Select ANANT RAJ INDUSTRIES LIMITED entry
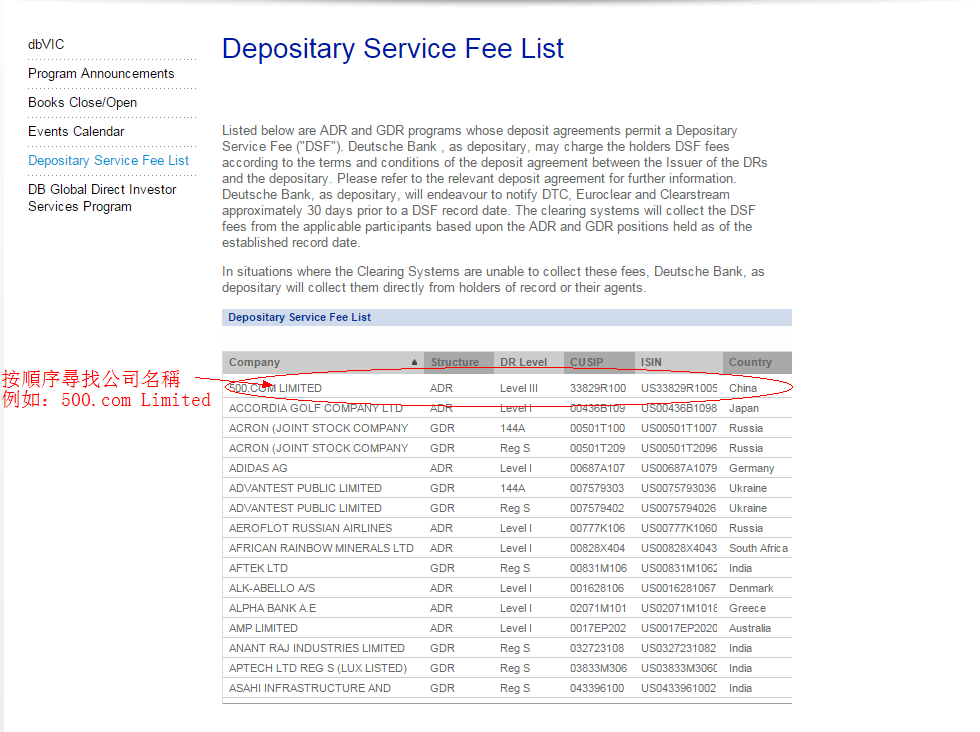The image size is (980, 732). (317, 648)
